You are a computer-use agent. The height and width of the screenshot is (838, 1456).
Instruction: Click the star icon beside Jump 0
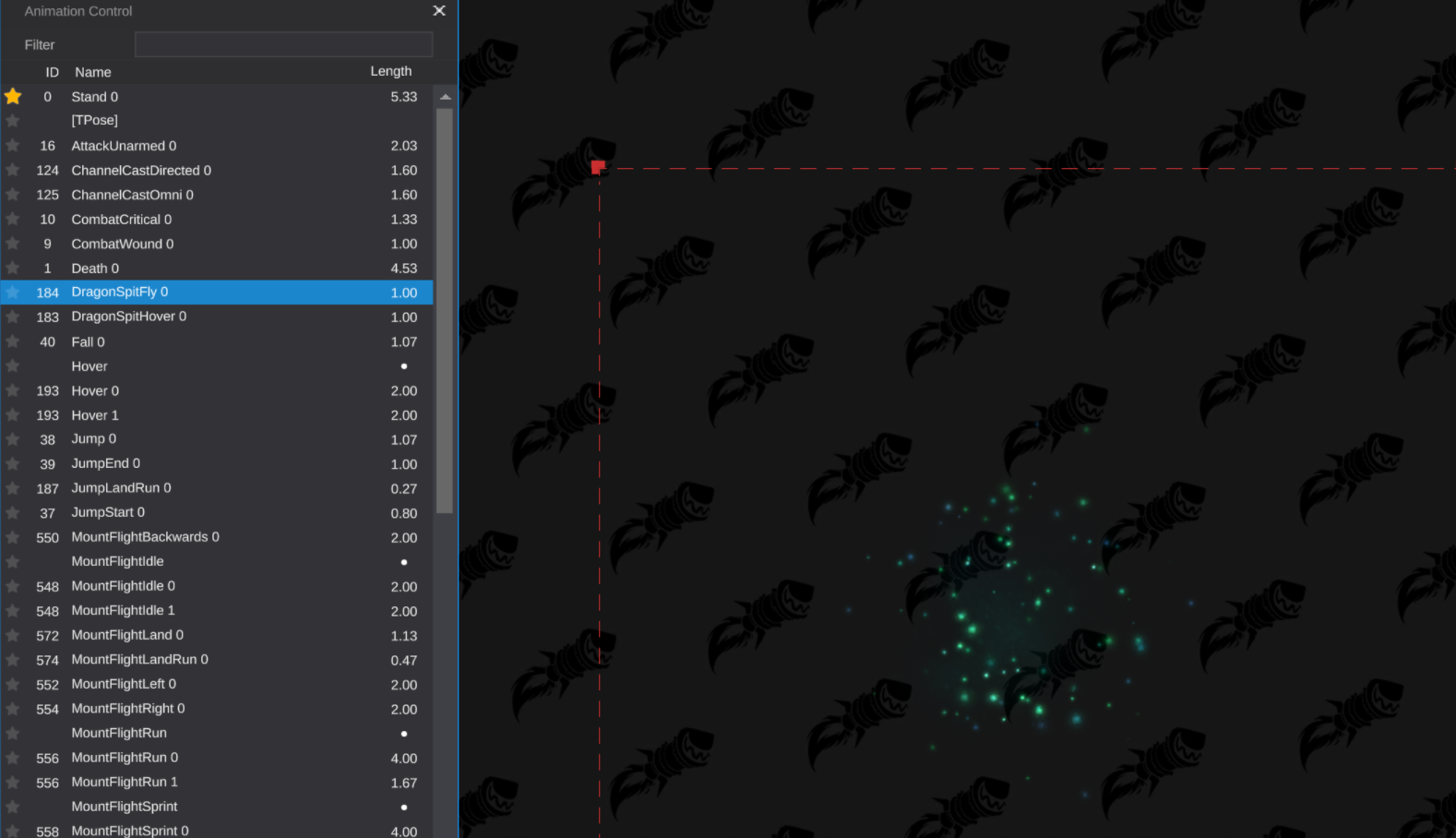[13, 439]
